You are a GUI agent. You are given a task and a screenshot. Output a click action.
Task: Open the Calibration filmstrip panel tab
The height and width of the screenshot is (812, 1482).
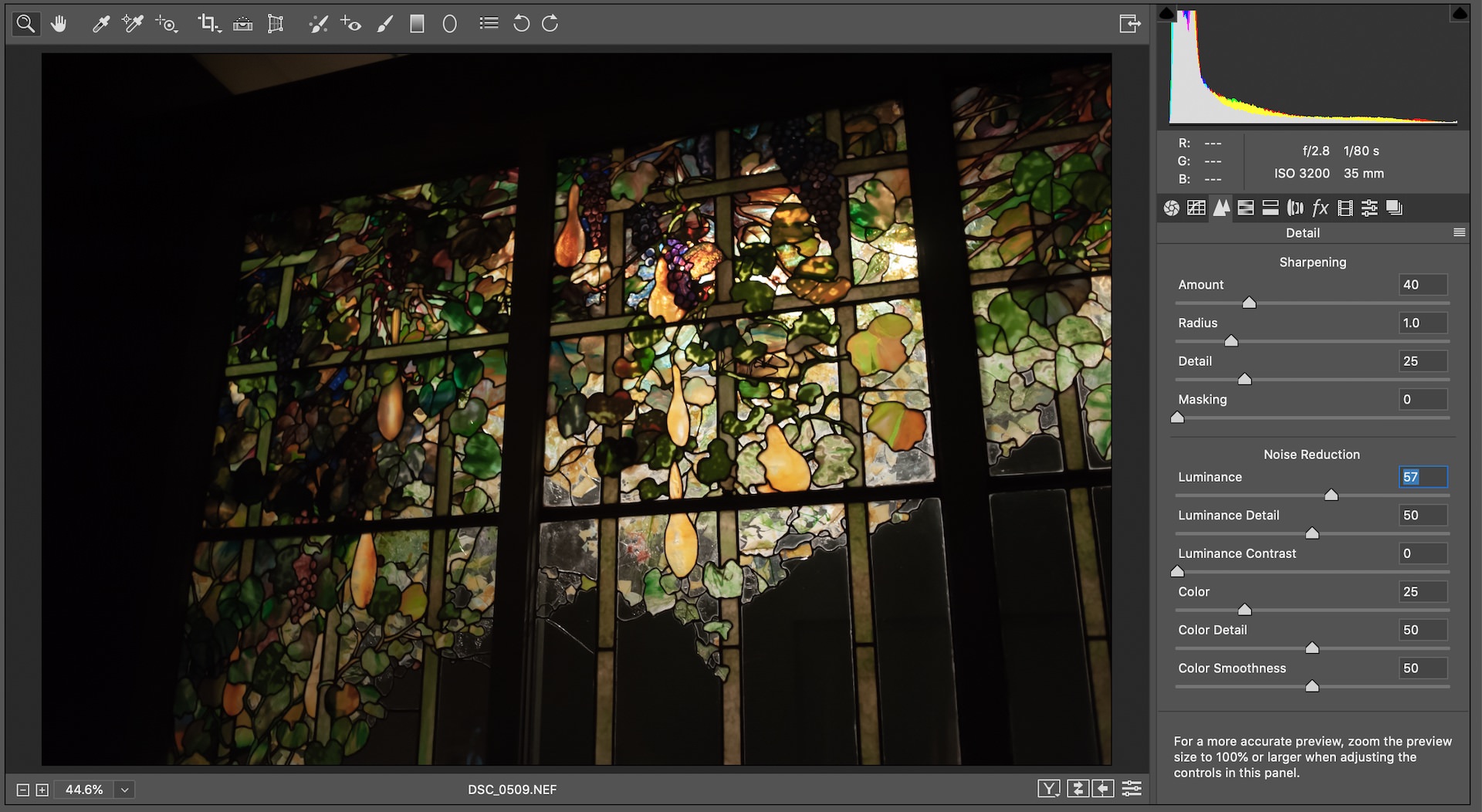(x=1345, y=208)
